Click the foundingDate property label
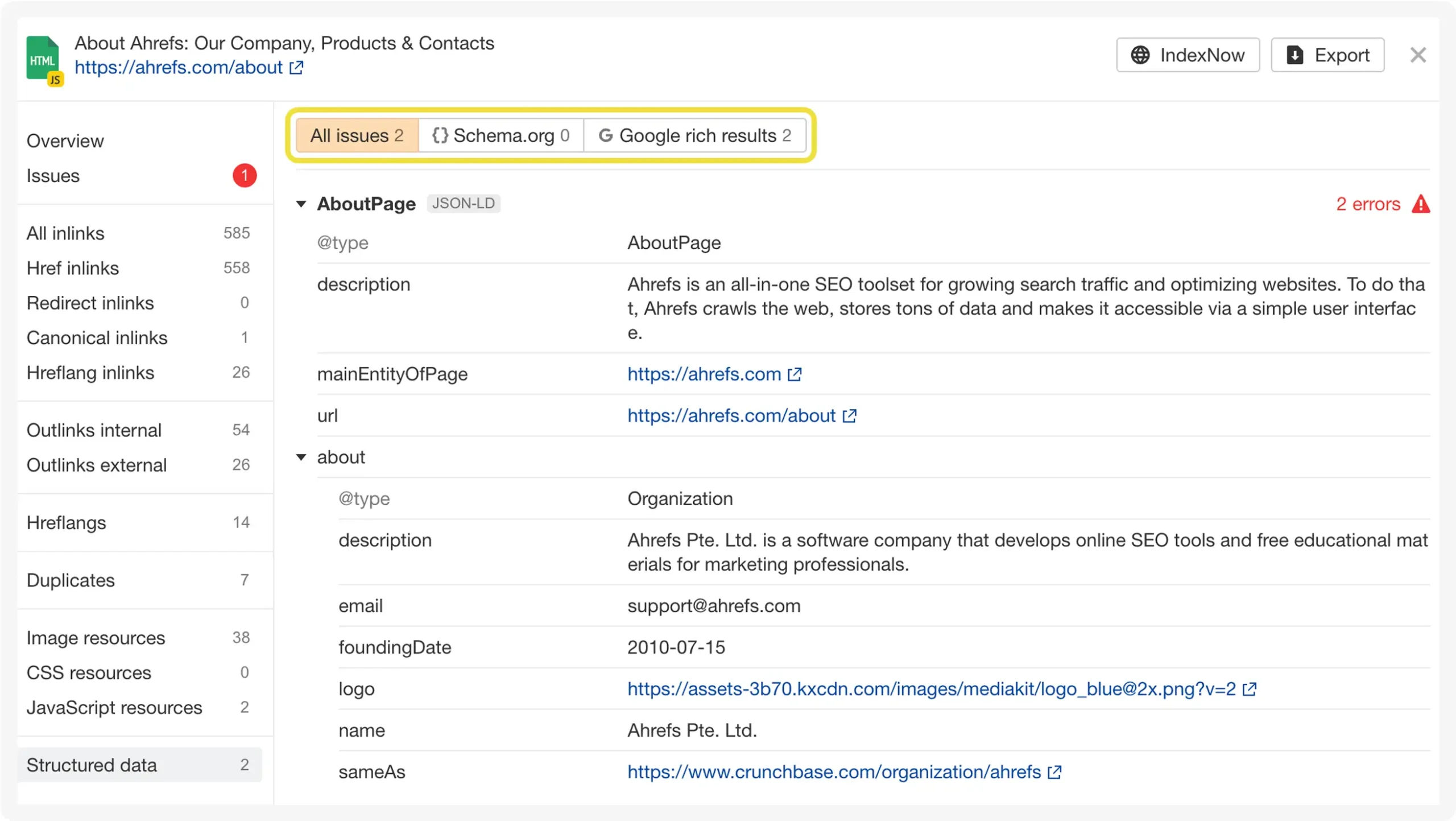This screenshot has width=1456, height=821. coord(395,647)
